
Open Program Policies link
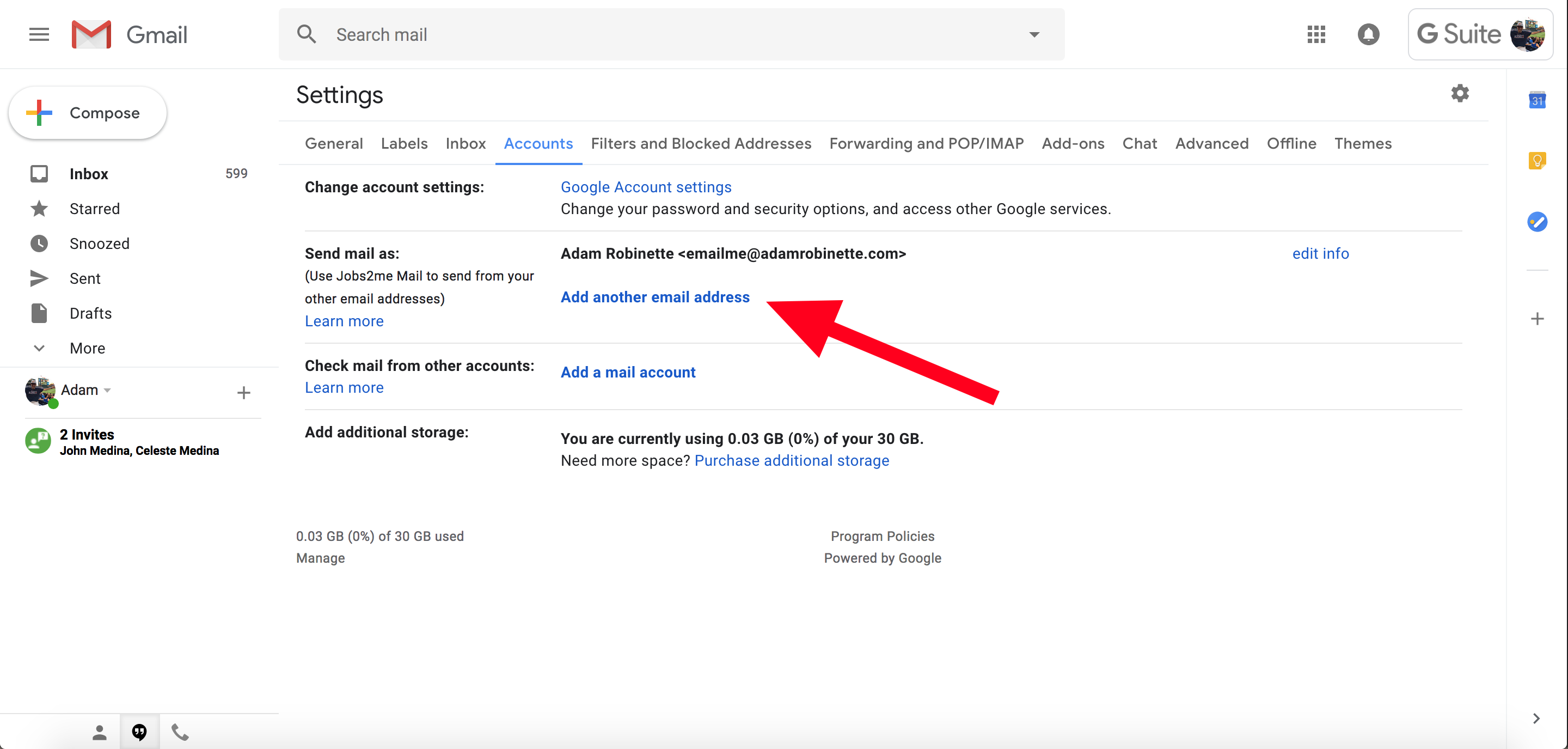click(882, 536)
